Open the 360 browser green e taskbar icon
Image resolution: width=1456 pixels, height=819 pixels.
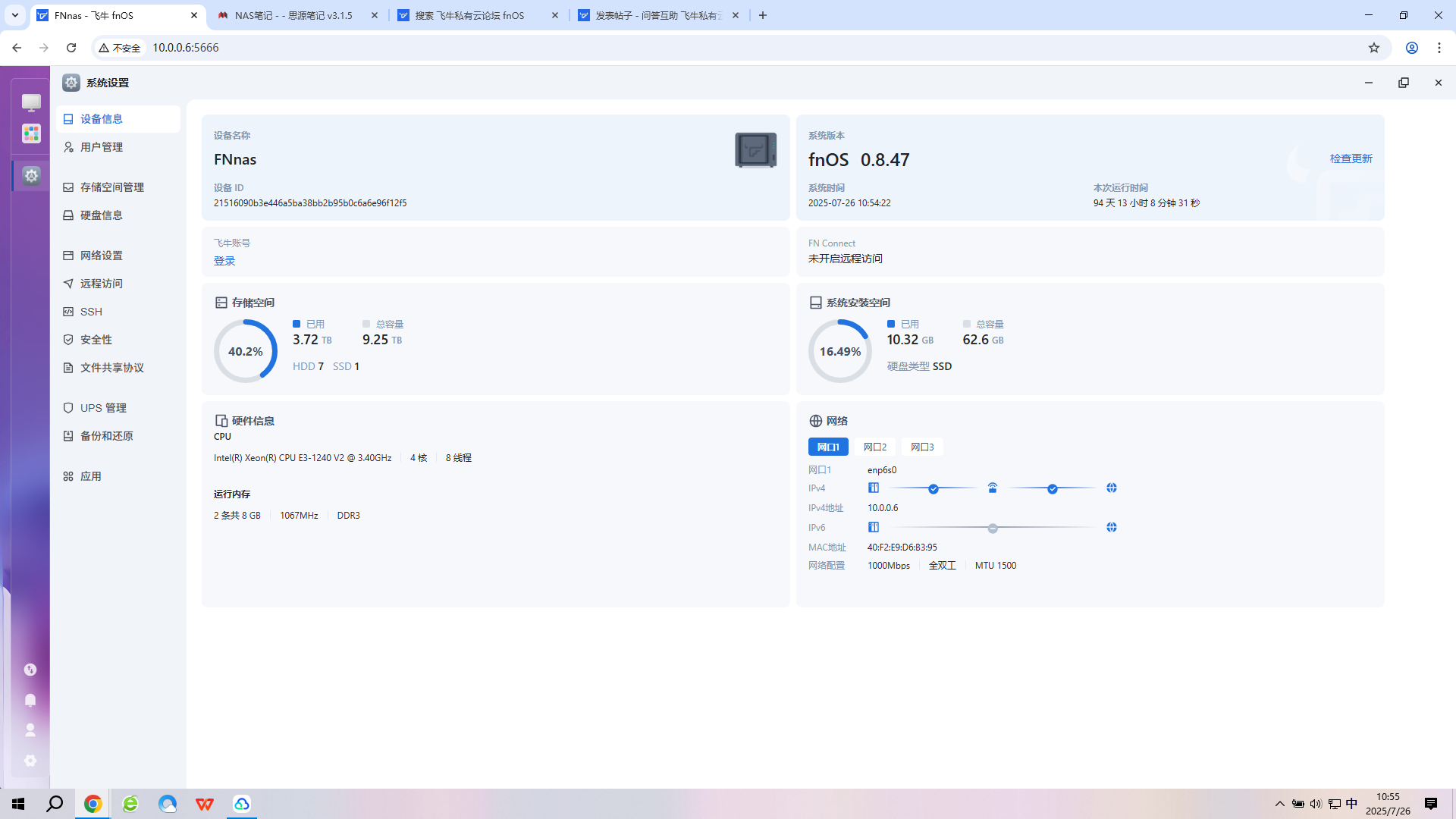[130, 804]
